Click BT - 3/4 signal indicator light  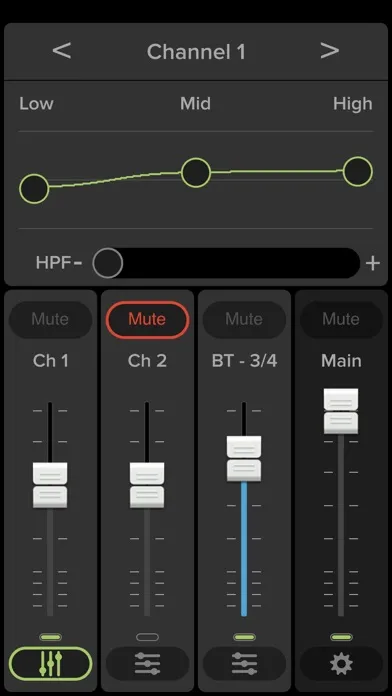[244, 637]
